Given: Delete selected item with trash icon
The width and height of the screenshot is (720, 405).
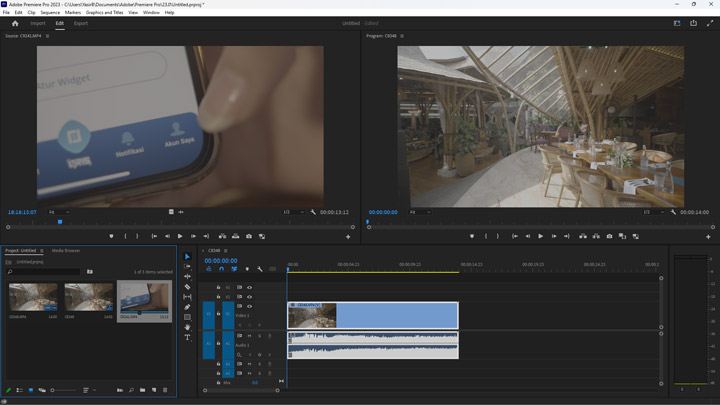Looking at the screenshot, I should pos(165,390).
